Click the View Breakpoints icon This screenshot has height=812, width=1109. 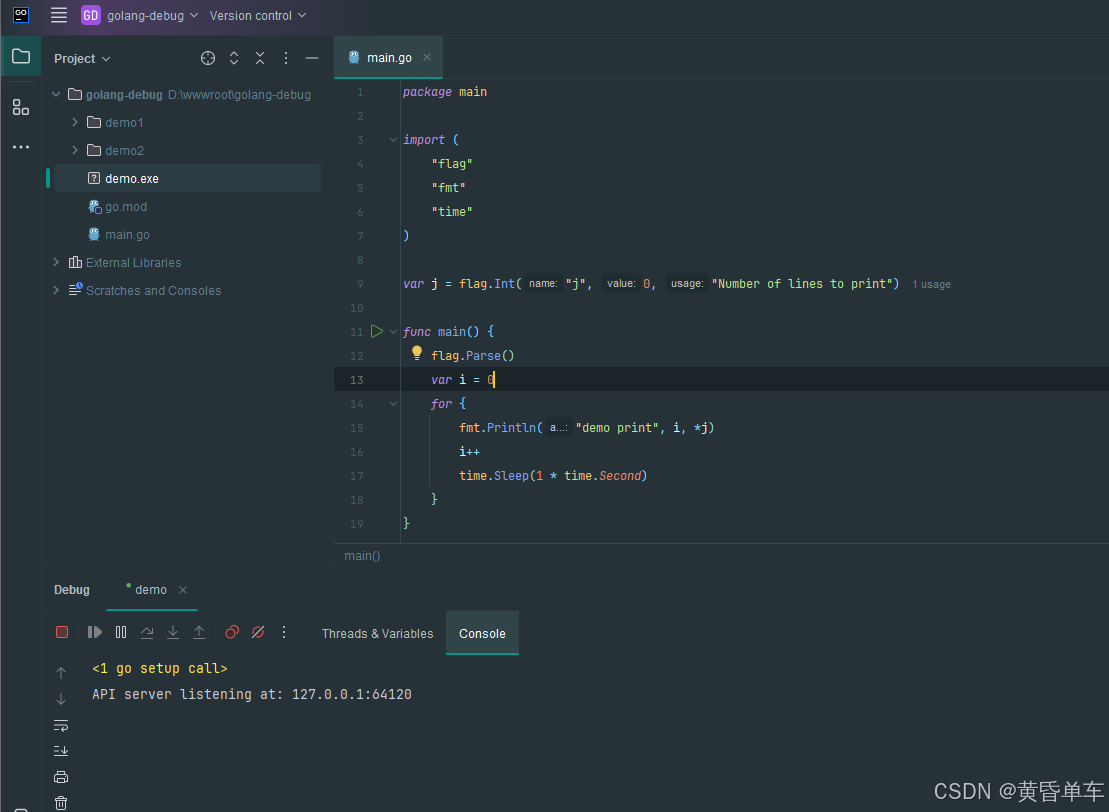tap(232, 632)
